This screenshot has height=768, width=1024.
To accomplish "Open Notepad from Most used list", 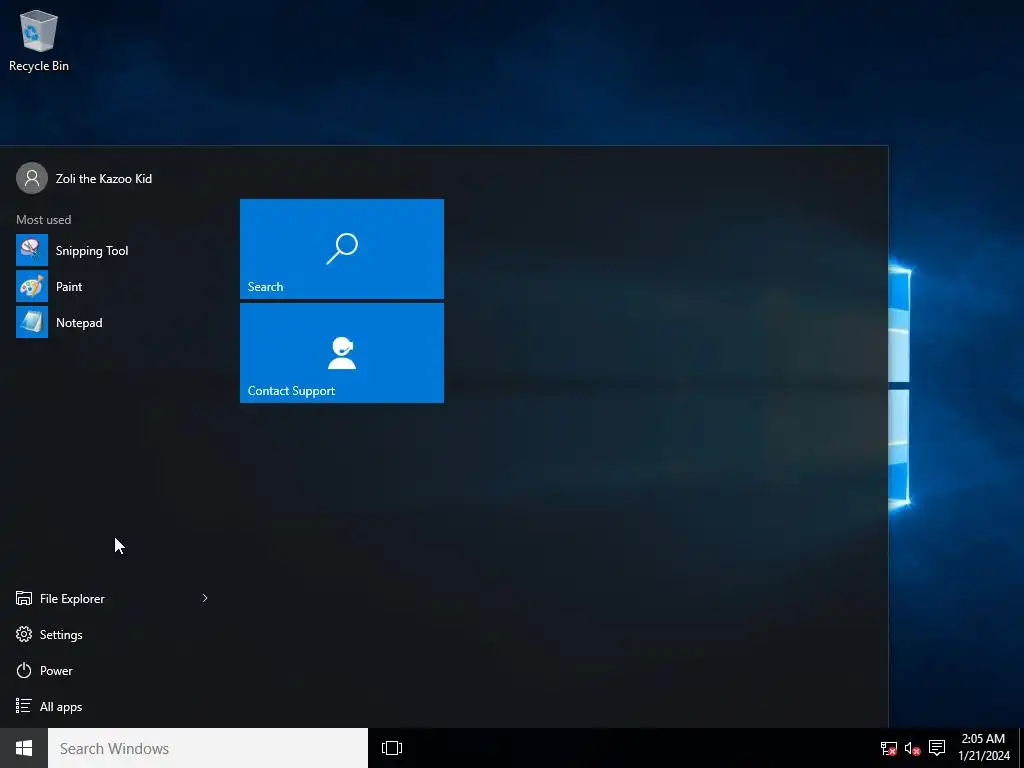I will pos(111,323).
